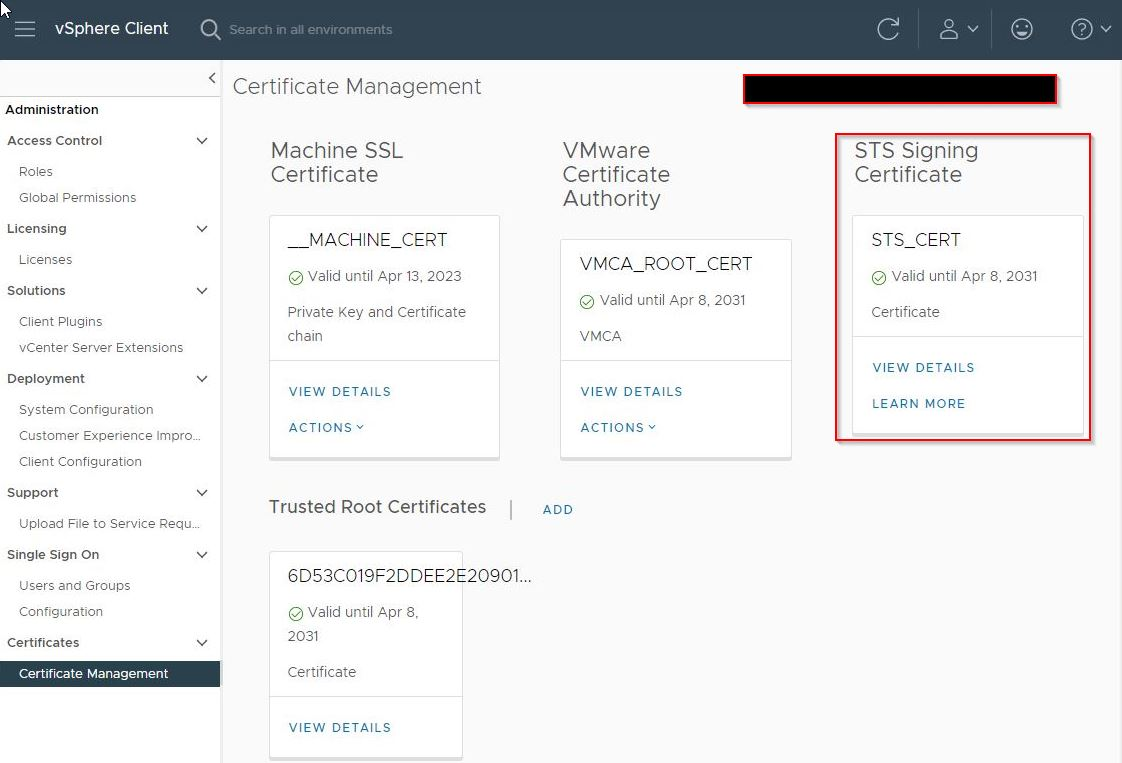The height and width of the screenshot is (763, 1122).
Task: Select Certificate Management in sidebar
Action: click(x=110, y=674)
